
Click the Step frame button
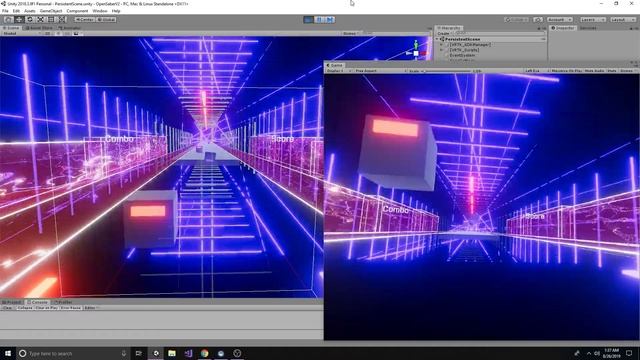[x=330, y=20]
